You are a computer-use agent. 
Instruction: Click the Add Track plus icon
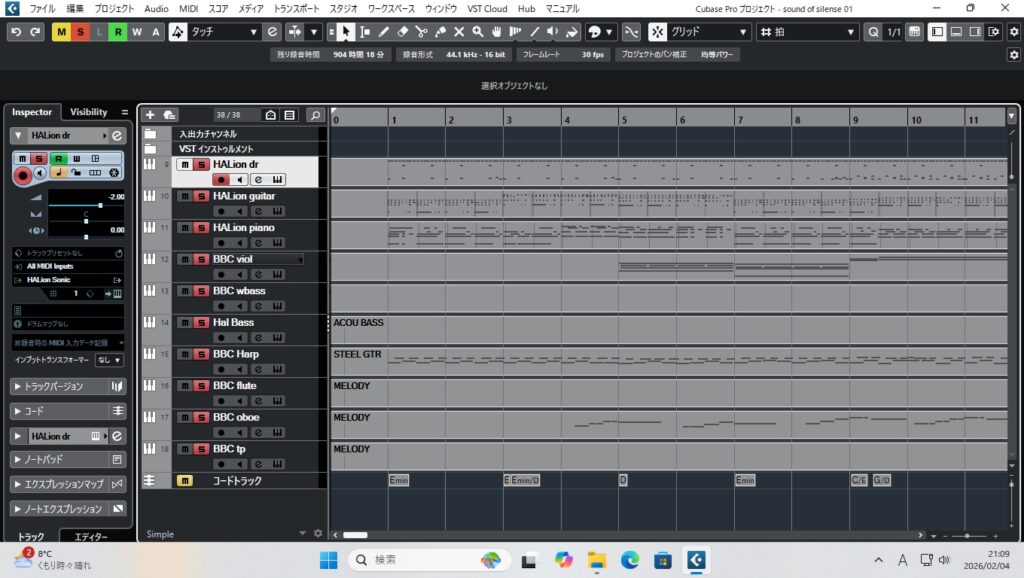point(150,115)
